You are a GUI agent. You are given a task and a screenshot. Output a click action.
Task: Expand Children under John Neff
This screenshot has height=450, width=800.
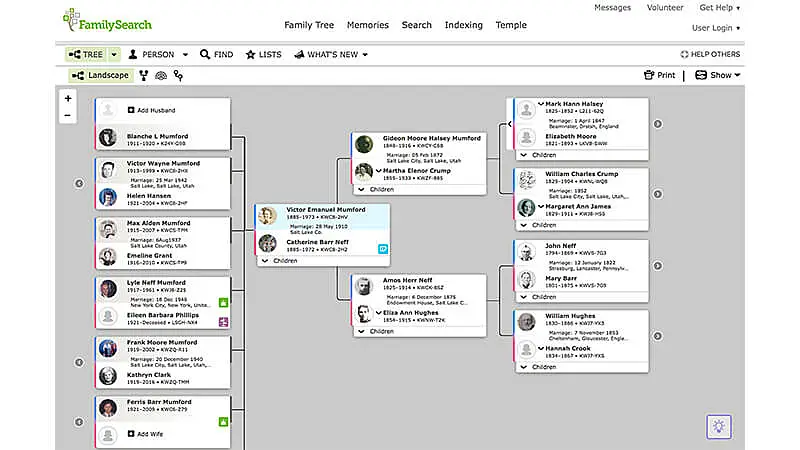pyautogui.click(x=538, y=297)
